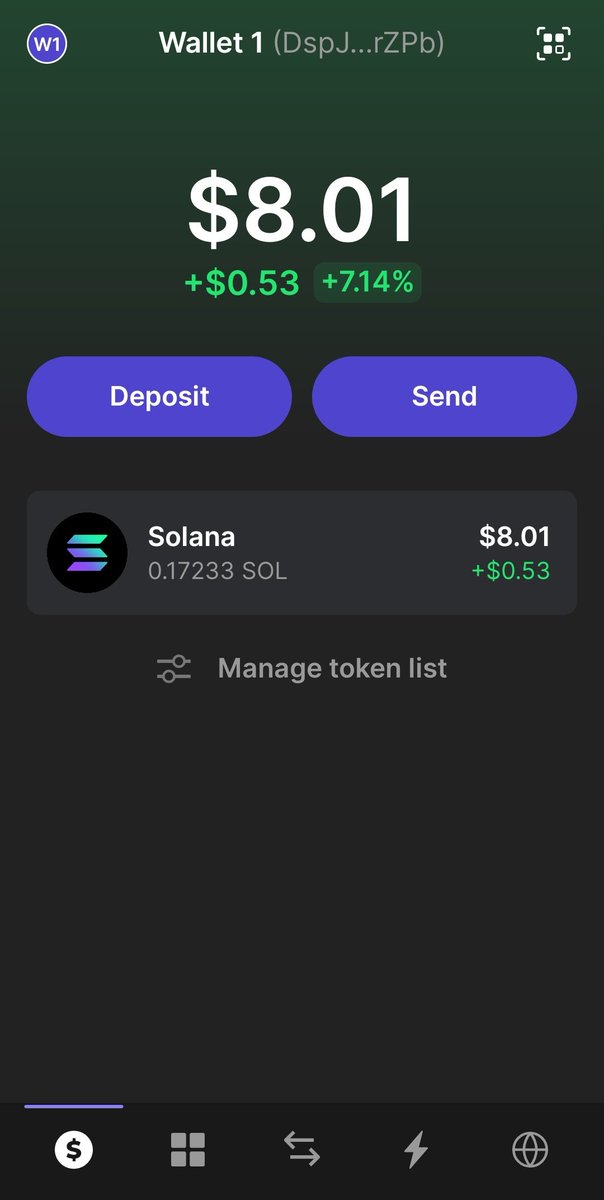Click the Deposit button
The image size is (604, 1200).
click(x=159, y=396)
